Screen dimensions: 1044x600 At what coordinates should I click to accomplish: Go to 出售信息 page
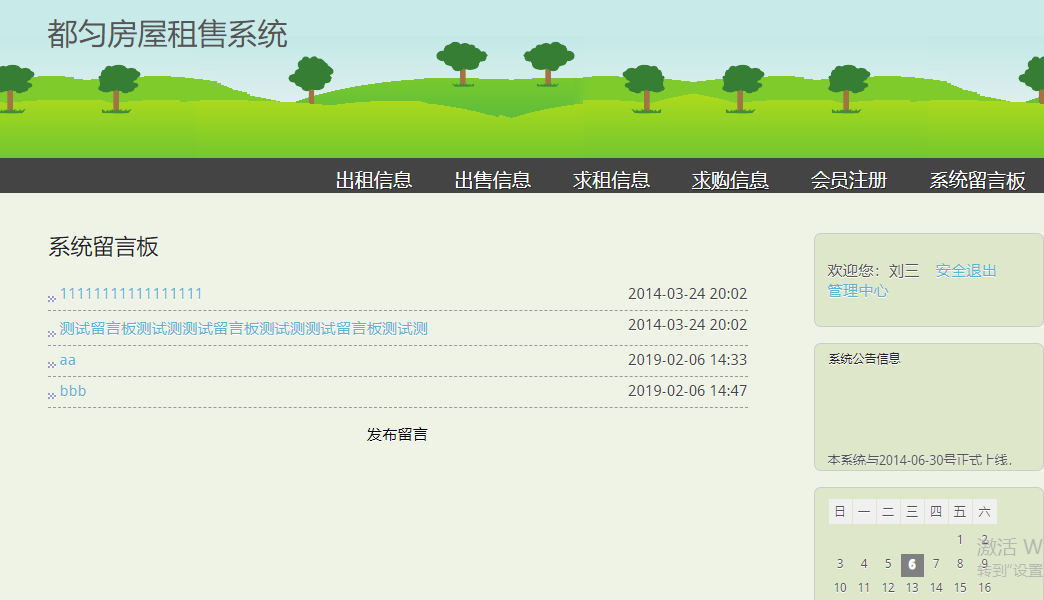(x=492, y=180)
